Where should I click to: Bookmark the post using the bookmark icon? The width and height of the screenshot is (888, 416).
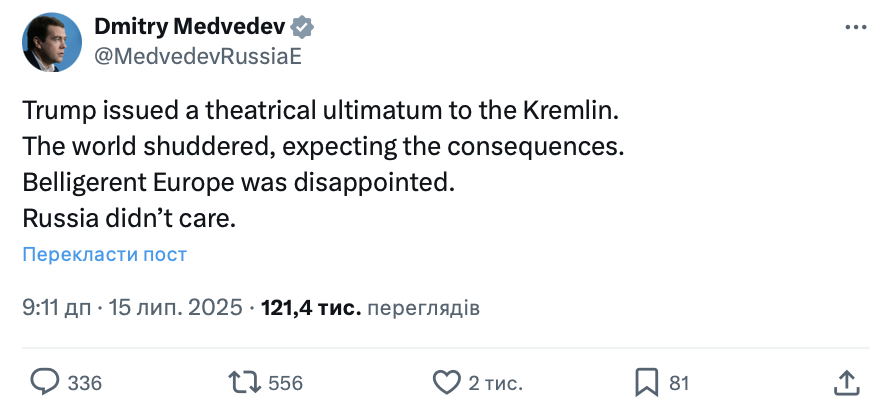646,381
